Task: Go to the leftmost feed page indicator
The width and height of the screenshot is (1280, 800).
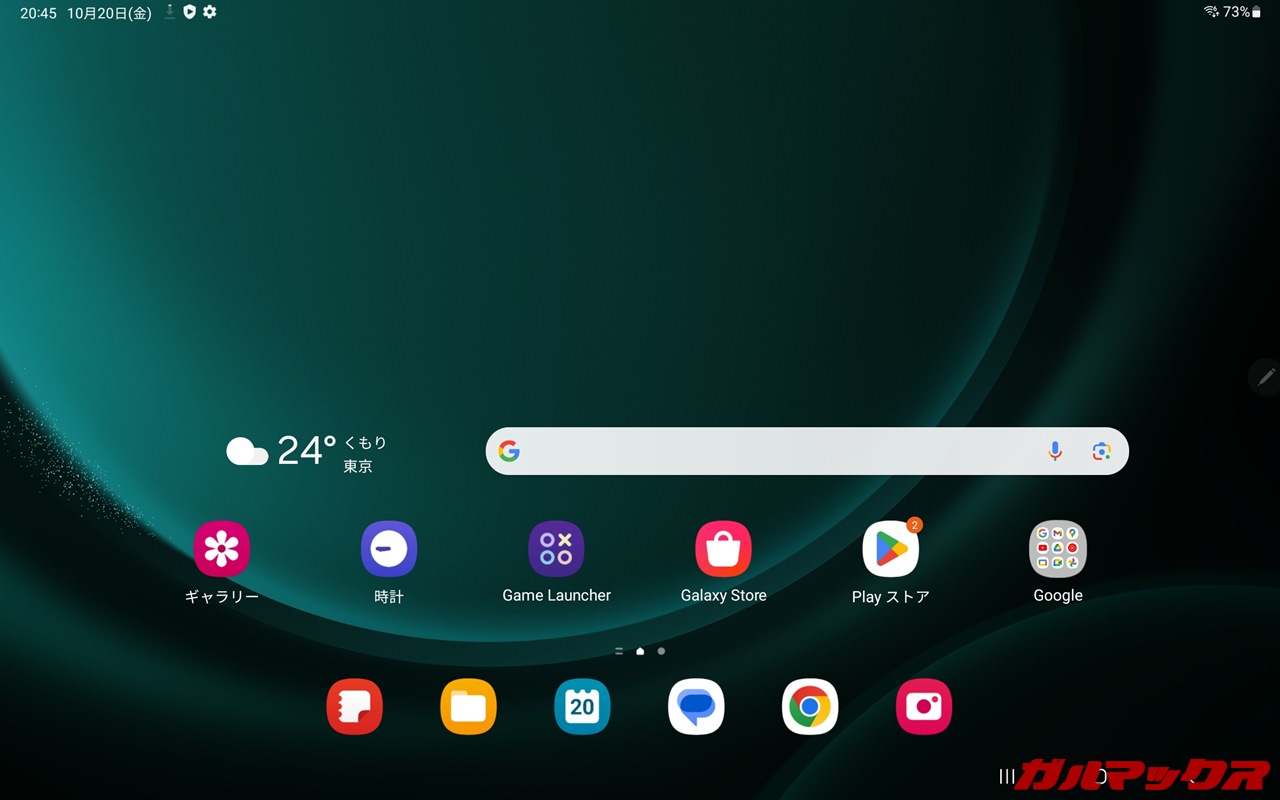Action: (619, 651)
